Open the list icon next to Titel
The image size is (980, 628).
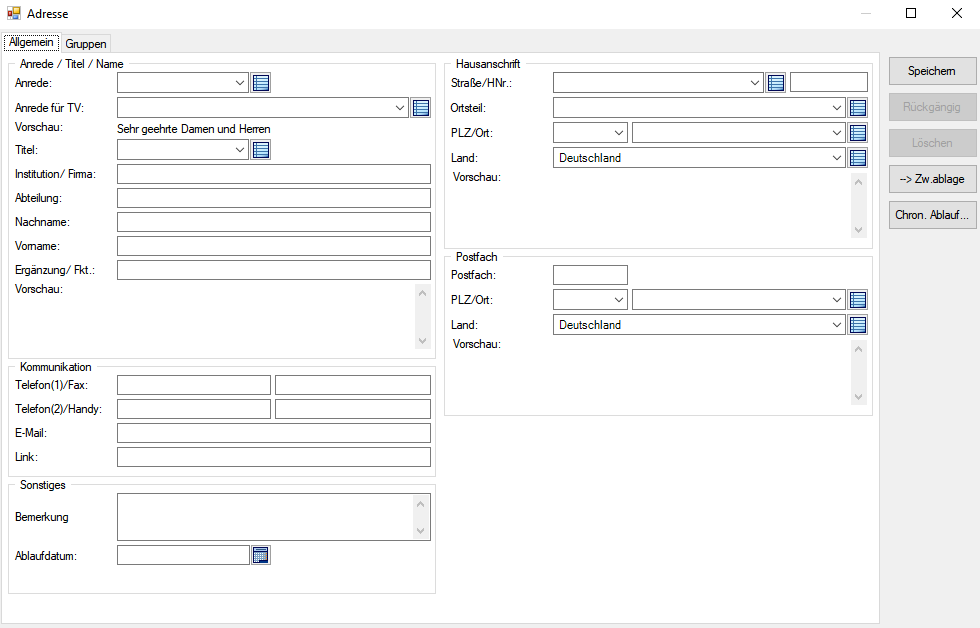(261, 150)
